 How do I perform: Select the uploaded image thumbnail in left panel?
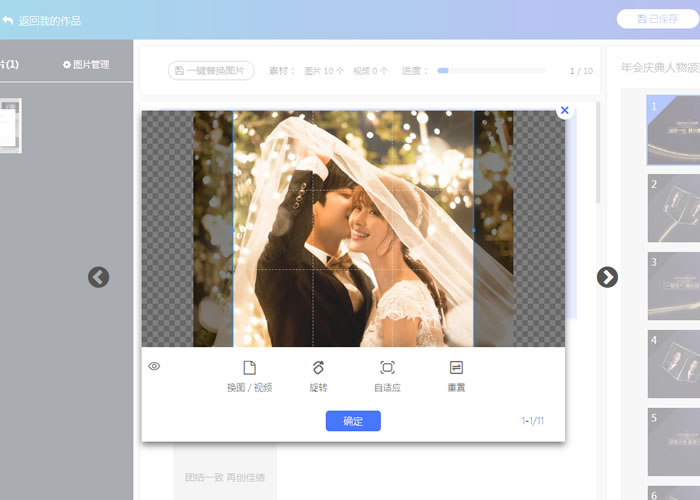click(x=10, y=126)
